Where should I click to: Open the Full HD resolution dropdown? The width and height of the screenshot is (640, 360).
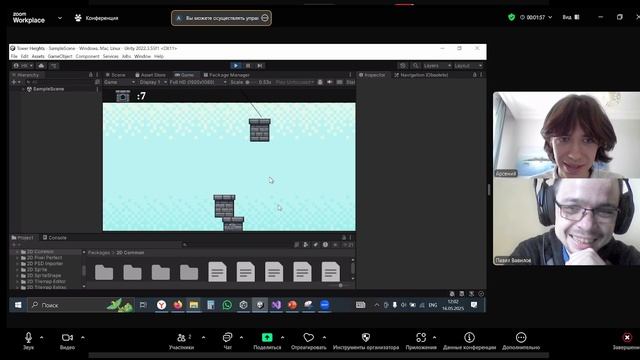[x=198, y=82]
